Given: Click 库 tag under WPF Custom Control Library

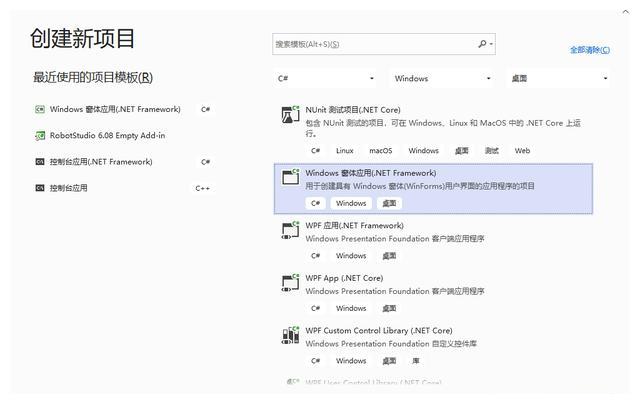Looking at the screenshot, I should click(416, 361).
